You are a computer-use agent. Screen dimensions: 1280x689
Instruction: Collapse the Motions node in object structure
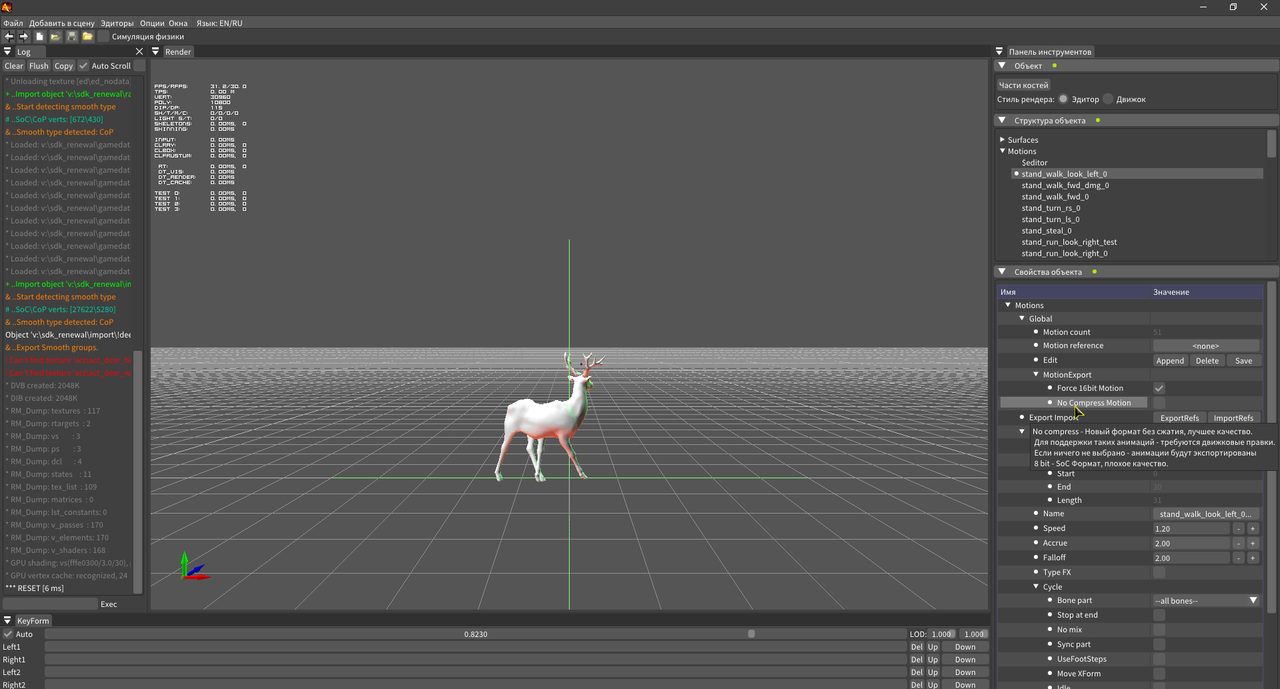(1003, 152)
